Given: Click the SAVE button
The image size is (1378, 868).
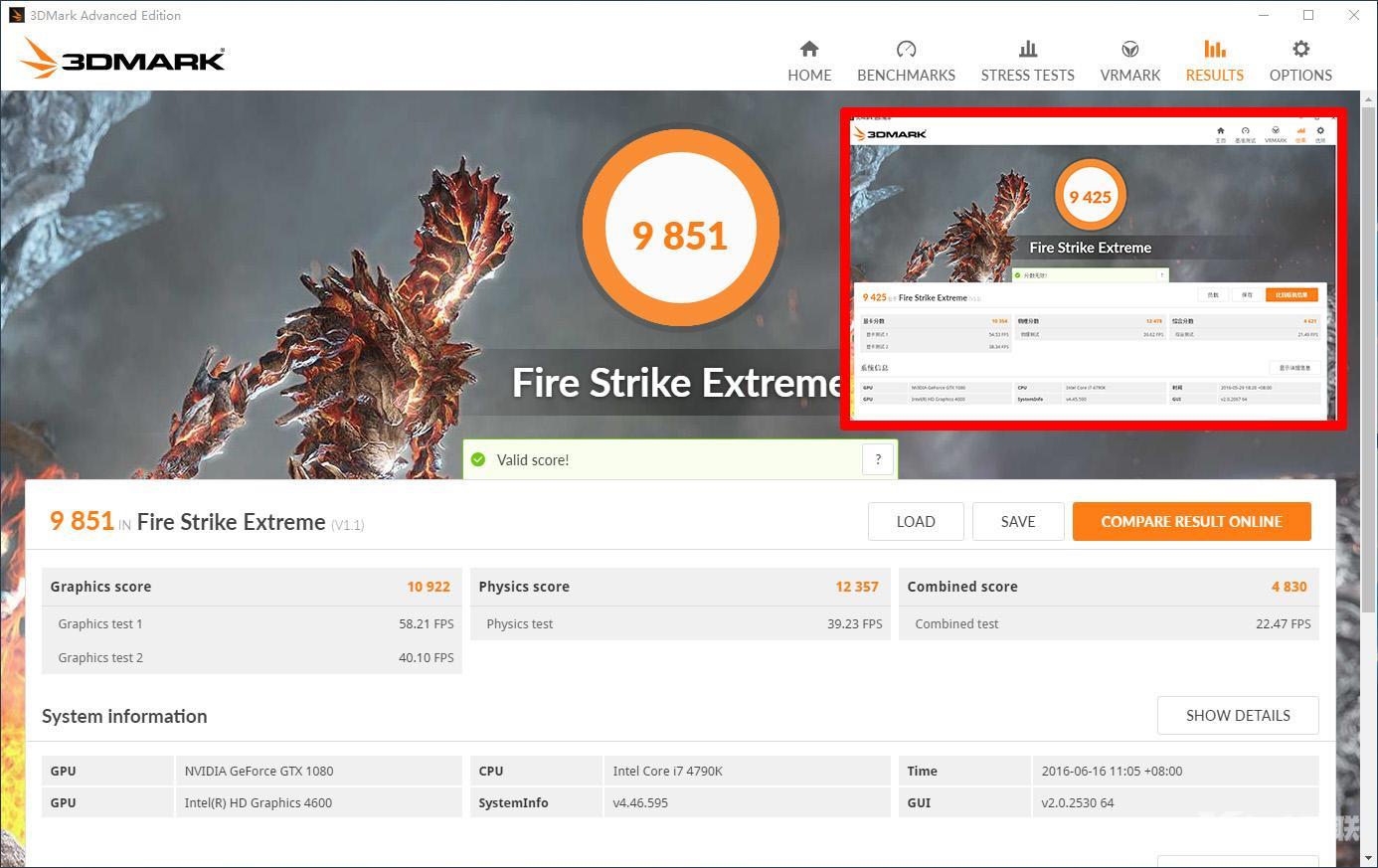Looking at the screenshot, I should 1018,521.
